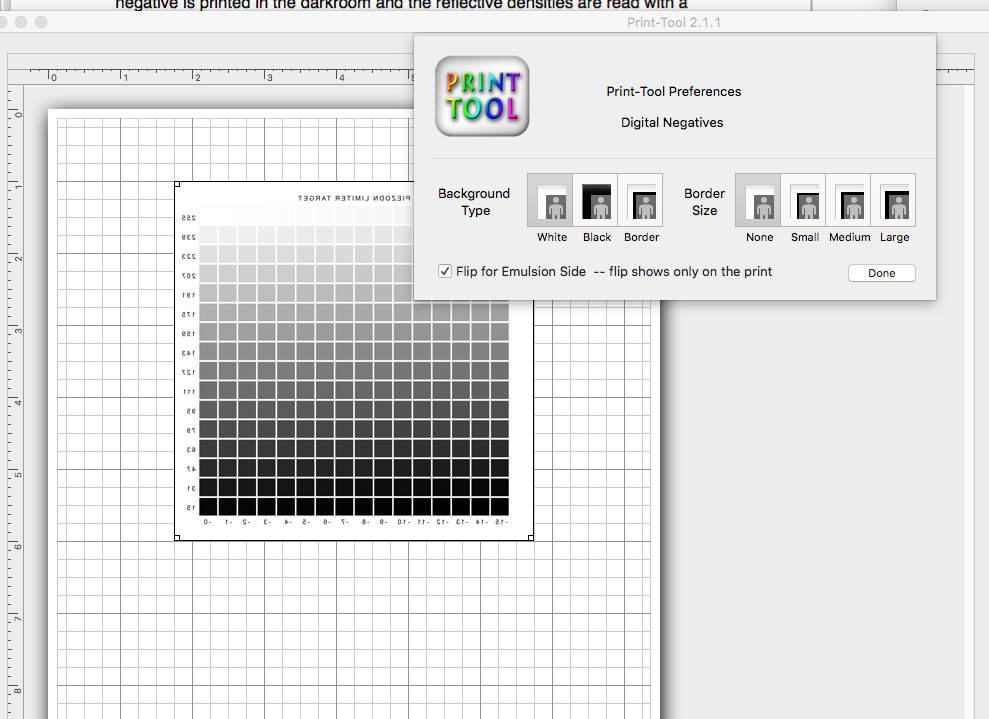This screenshot has height=719, width=989.
Task: Click the image's bottom-right corner handle
Action: click(x=530, y=538)
